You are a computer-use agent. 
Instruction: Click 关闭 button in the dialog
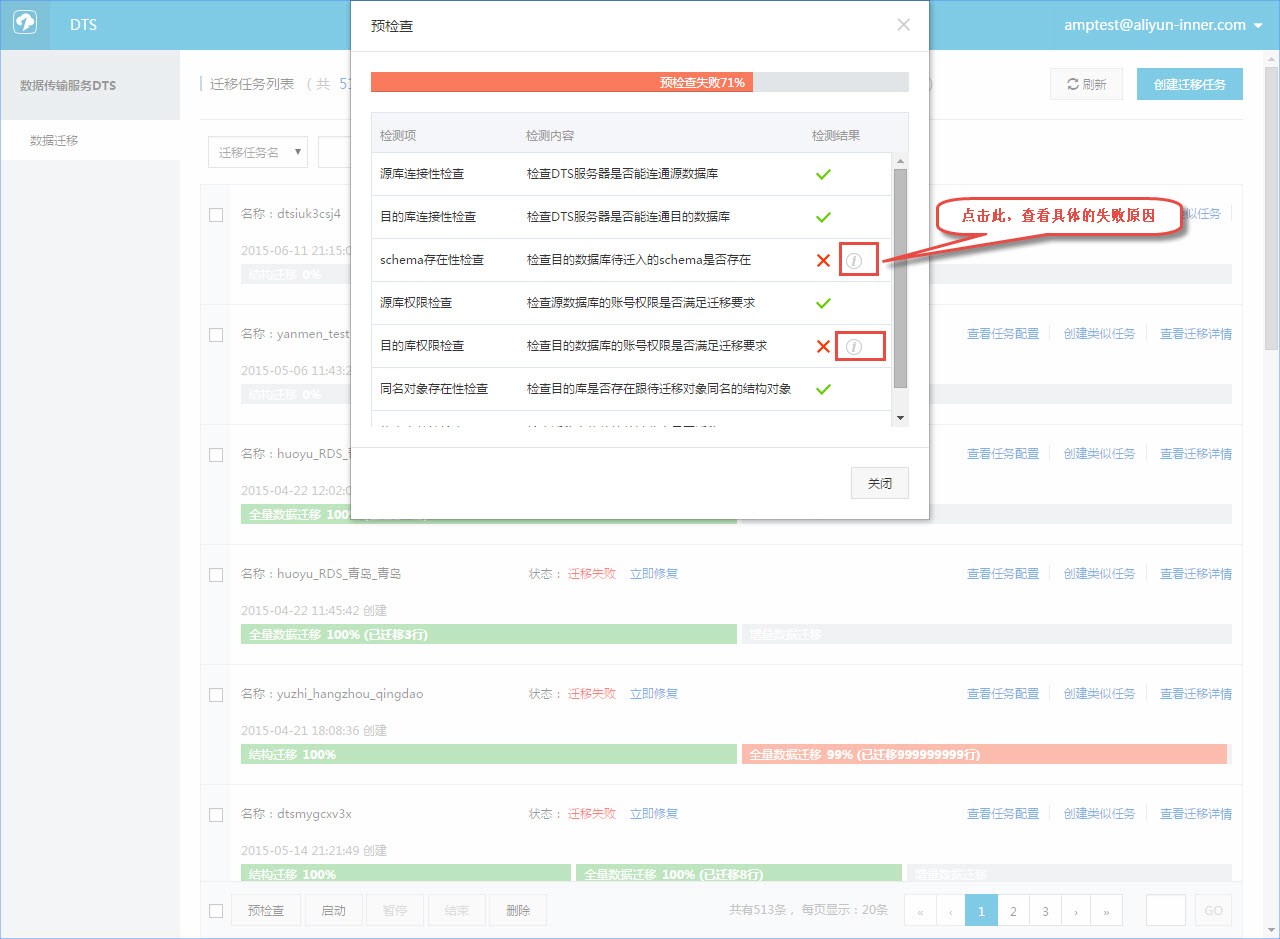click(x=880, y=483)
